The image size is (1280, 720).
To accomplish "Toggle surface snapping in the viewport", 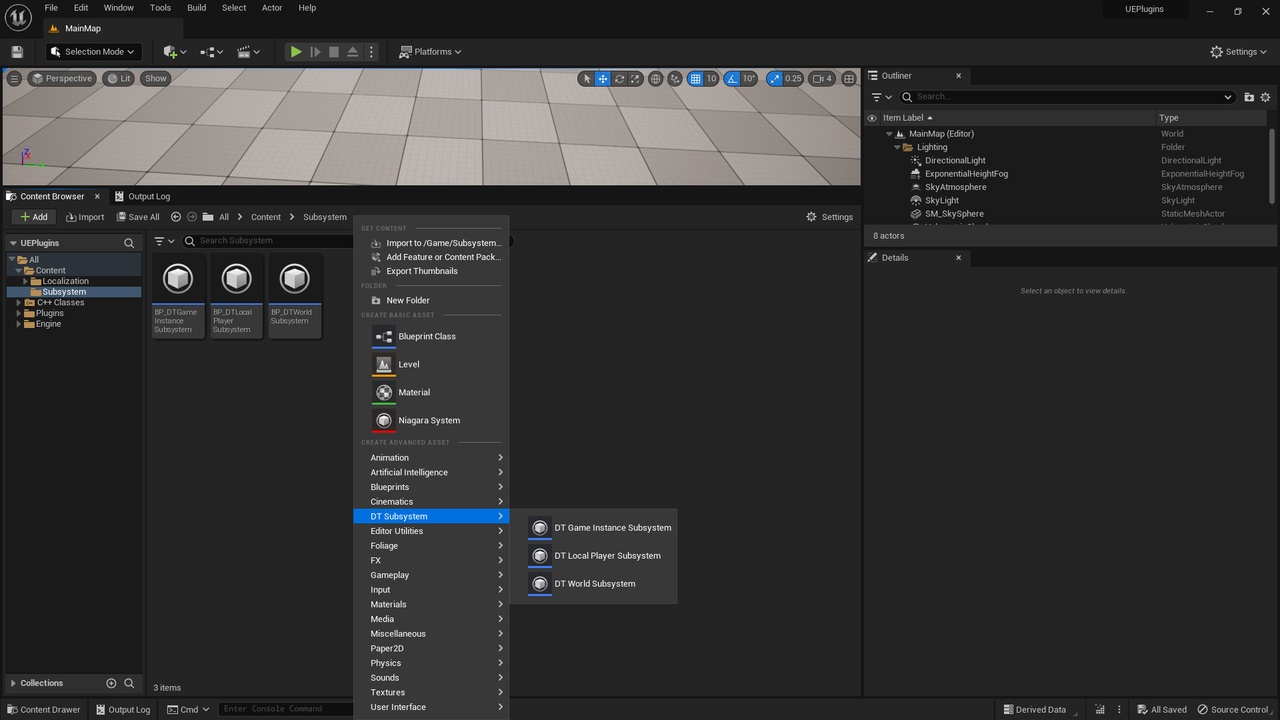I will (x=675, y=78).
